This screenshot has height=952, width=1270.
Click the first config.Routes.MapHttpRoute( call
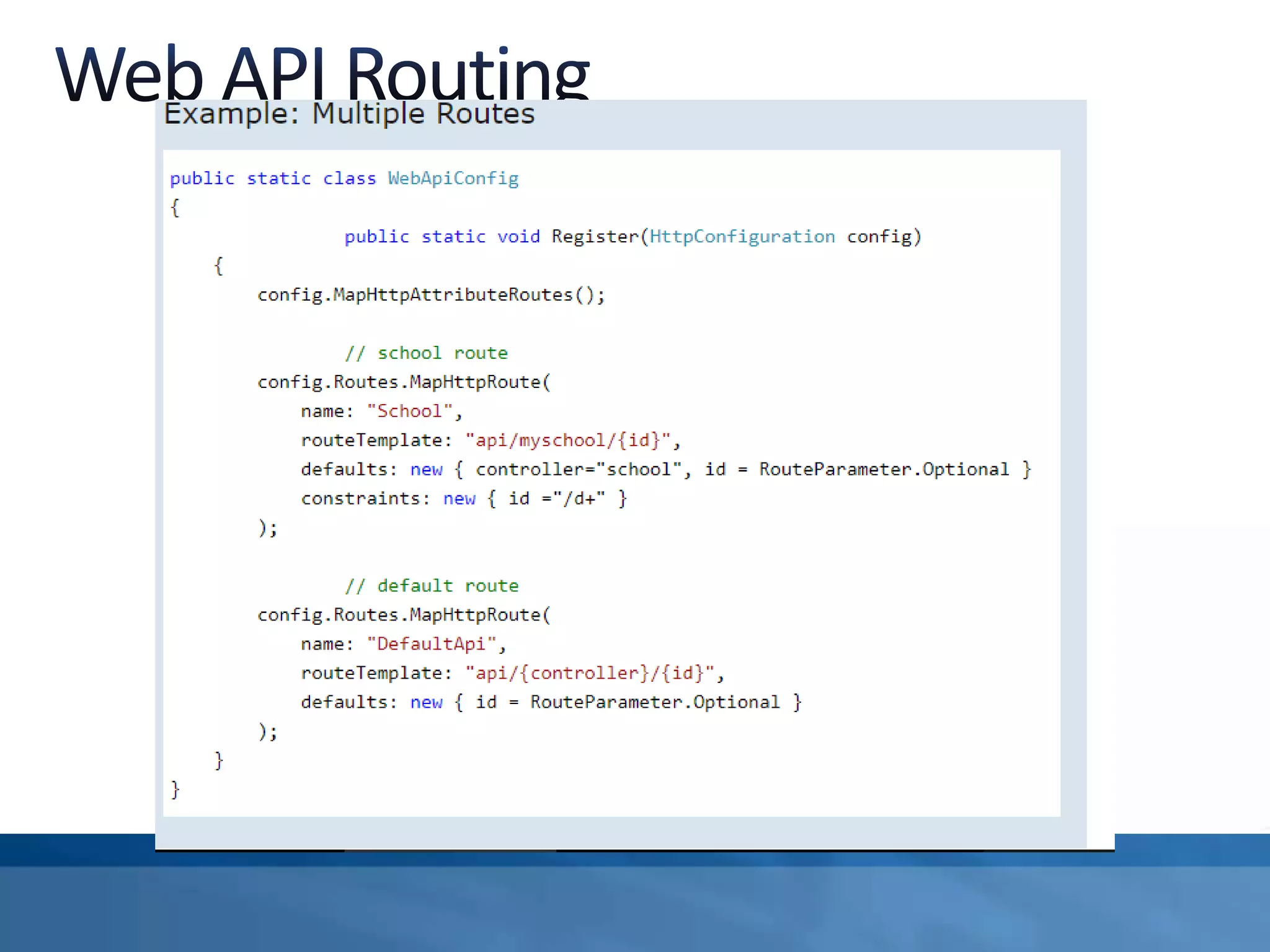coord(404,382)
